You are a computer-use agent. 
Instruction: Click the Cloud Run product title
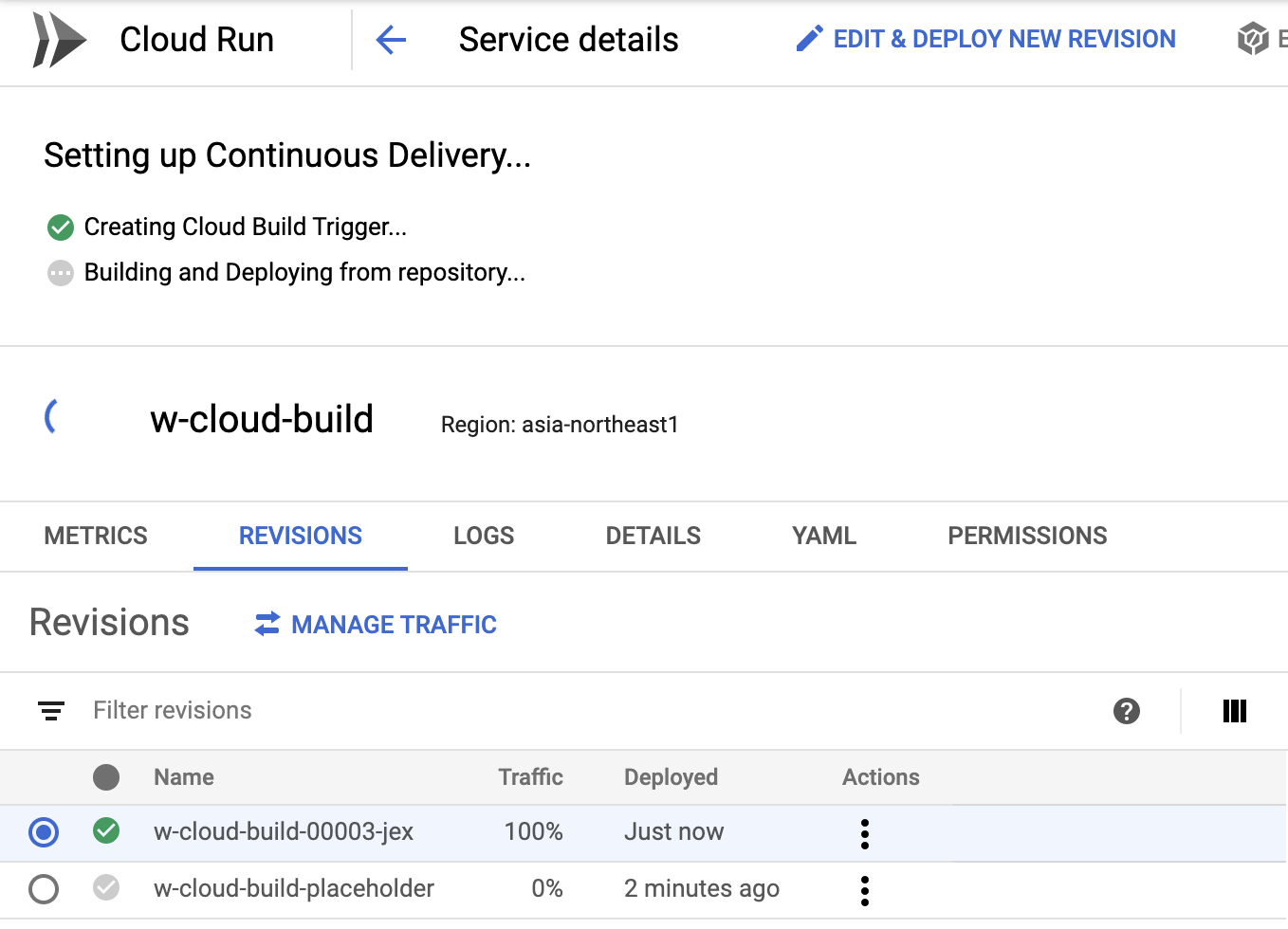(x=196, y=40)
